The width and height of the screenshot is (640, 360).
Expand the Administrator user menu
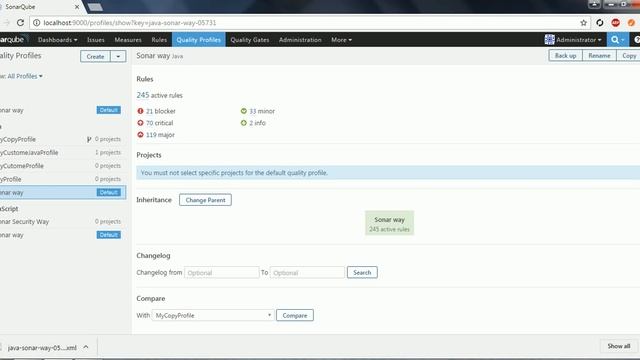579,40
